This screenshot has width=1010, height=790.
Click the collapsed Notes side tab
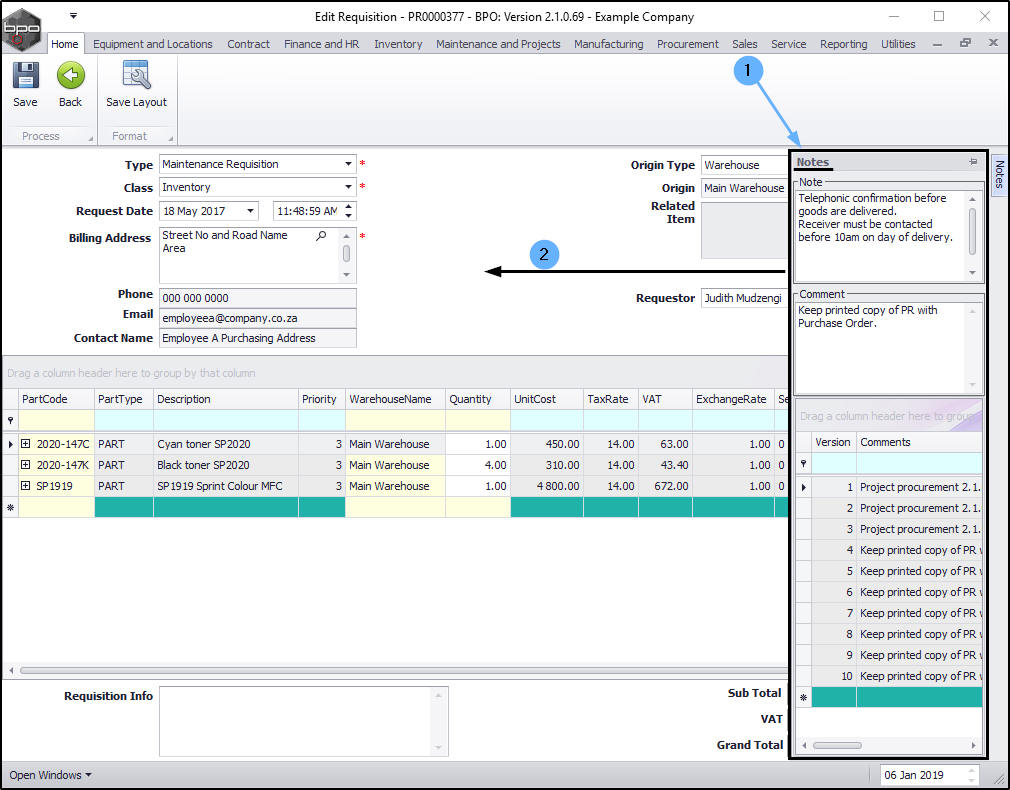pos(998,175)
